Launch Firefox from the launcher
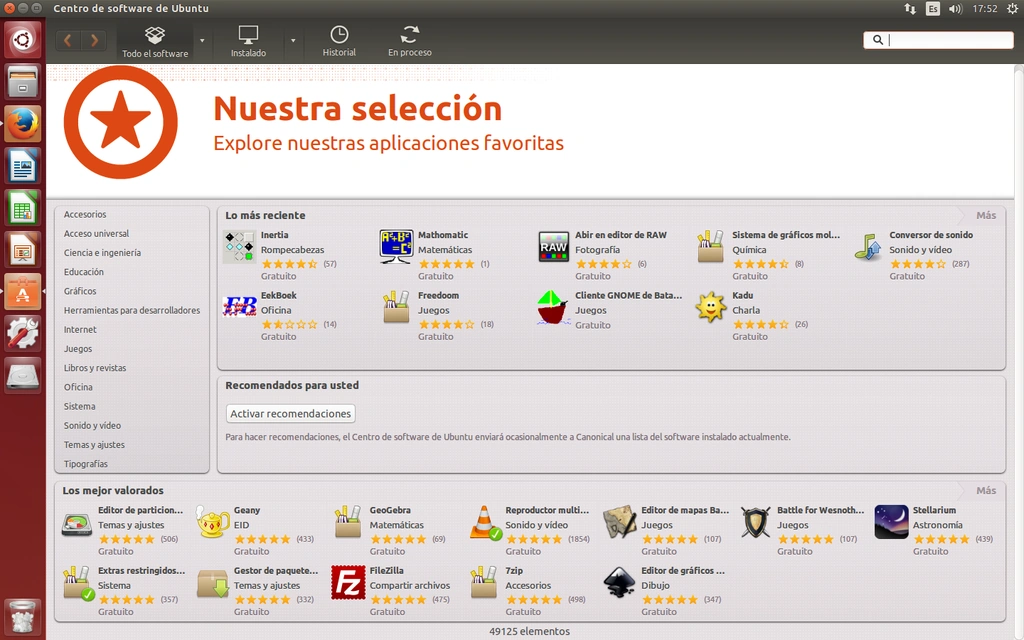Viewport: 1024px width, 640px height. tap(23, 123)
